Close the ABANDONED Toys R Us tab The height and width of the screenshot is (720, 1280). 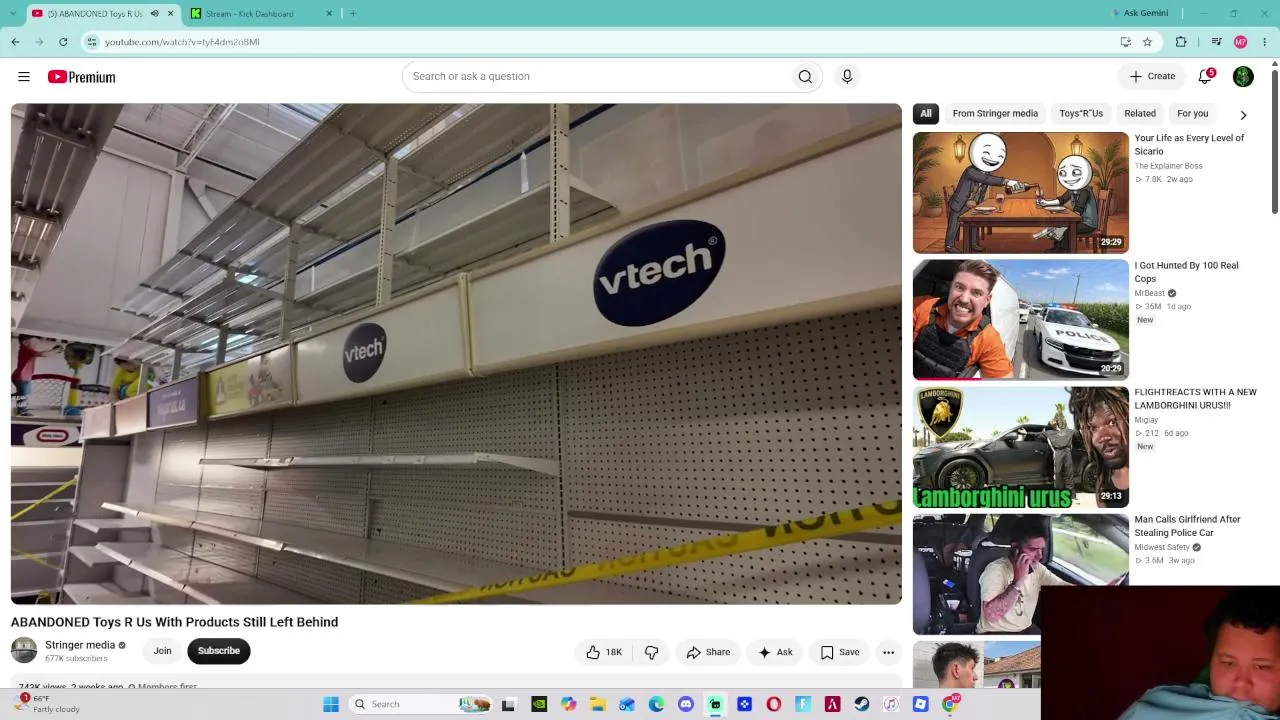(170, 13)
